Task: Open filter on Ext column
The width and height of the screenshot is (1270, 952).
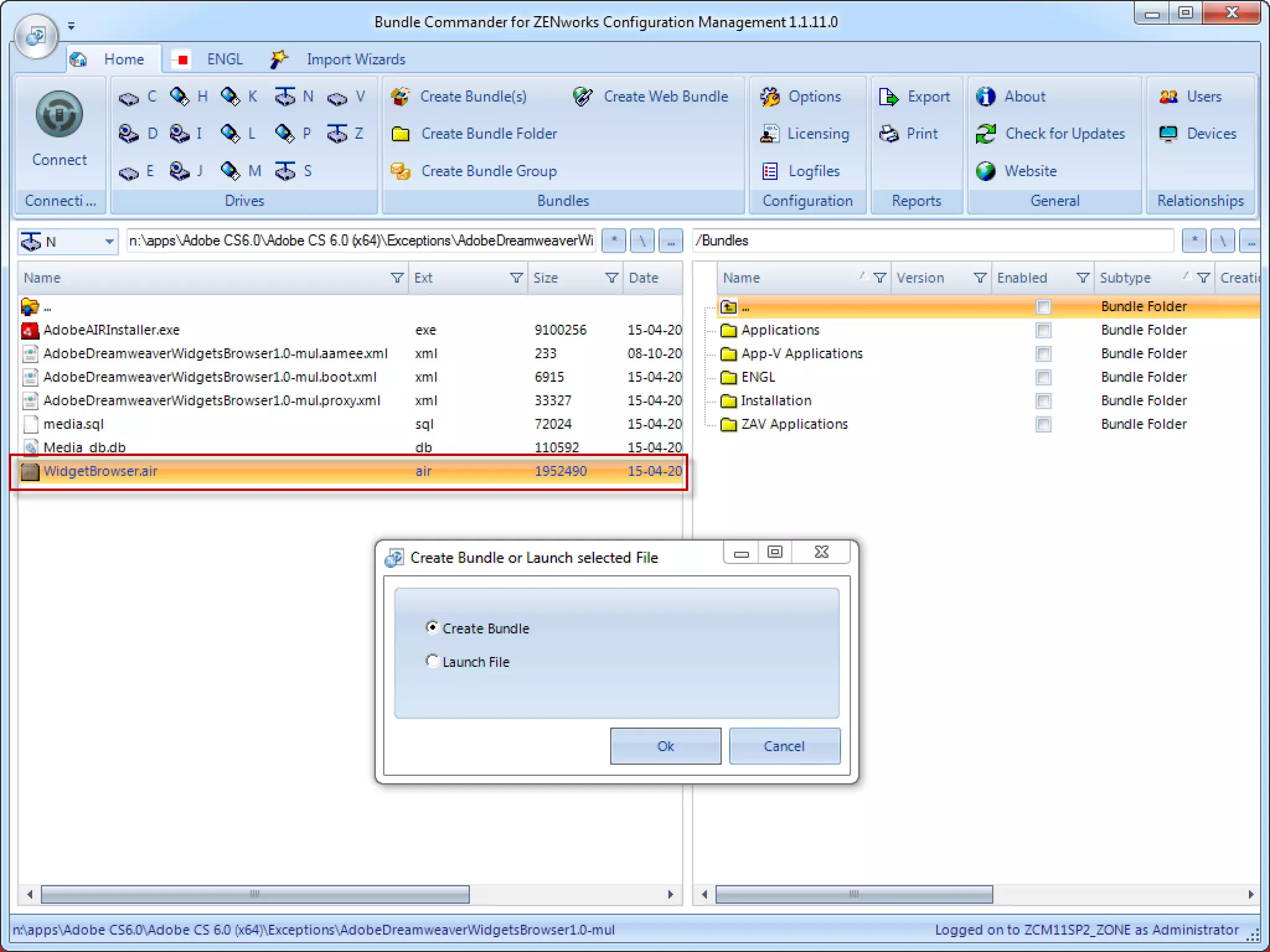Action: pyautogui.click(x=516, y=278)
